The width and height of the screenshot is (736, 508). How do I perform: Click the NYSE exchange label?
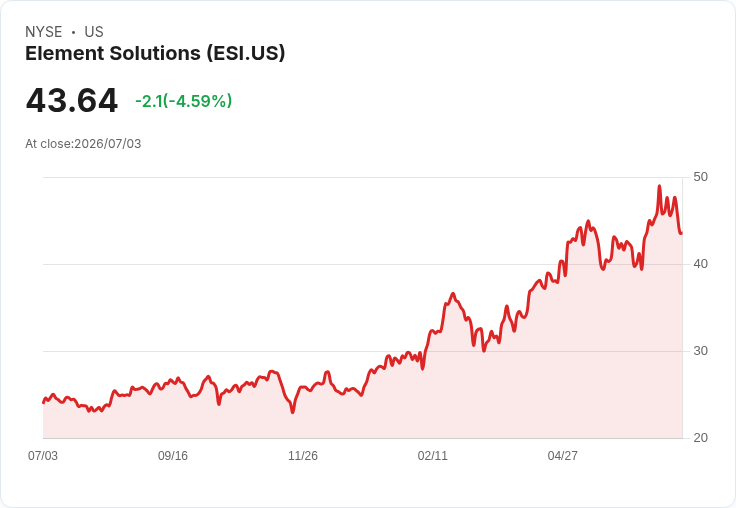pyautogui.click(x=44, y=32)
